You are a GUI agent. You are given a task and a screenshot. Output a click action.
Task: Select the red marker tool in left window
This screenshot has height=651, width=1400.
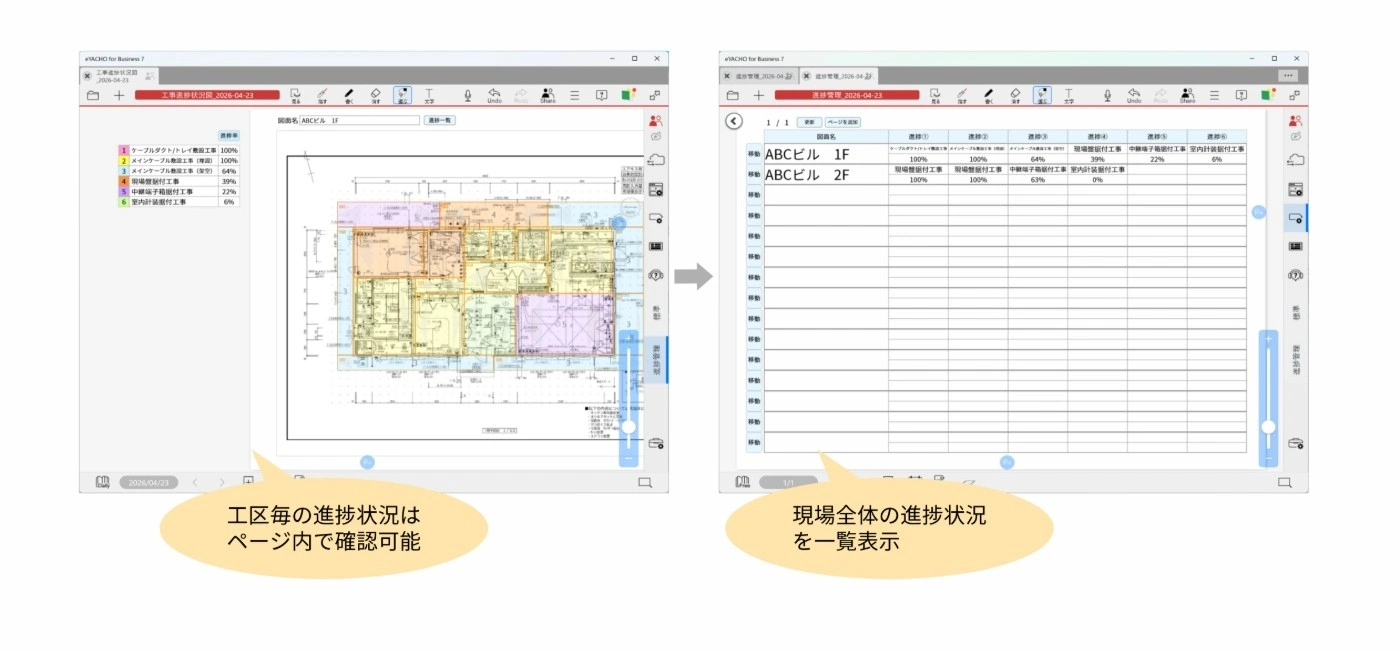[322, 95]
